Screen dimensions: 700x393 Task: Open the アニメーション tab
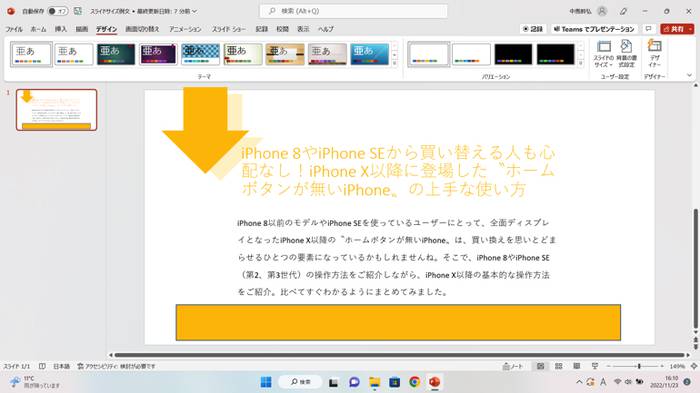click(x=185, y=29)
